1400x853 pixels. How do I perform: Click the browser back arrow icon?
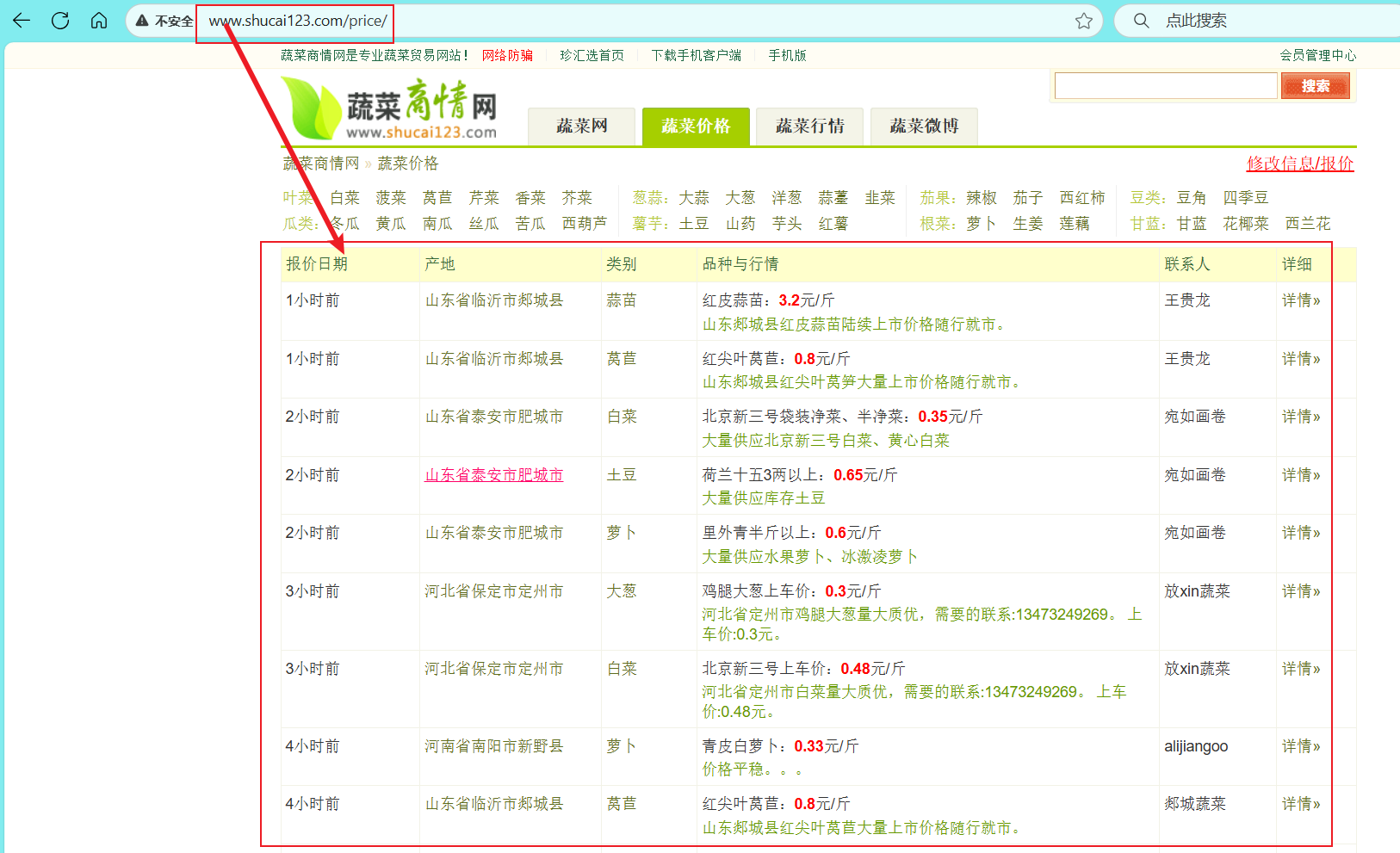pos(21,21)
